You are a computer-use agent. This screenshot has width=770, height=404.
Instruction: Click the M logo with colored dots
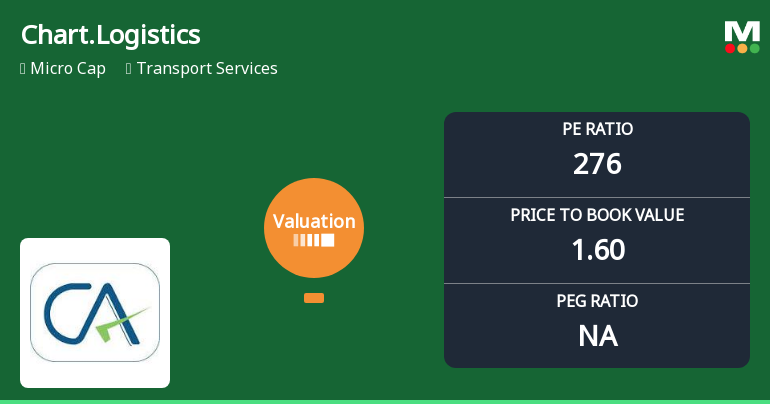pyautogui.click(x=741, y=37)
